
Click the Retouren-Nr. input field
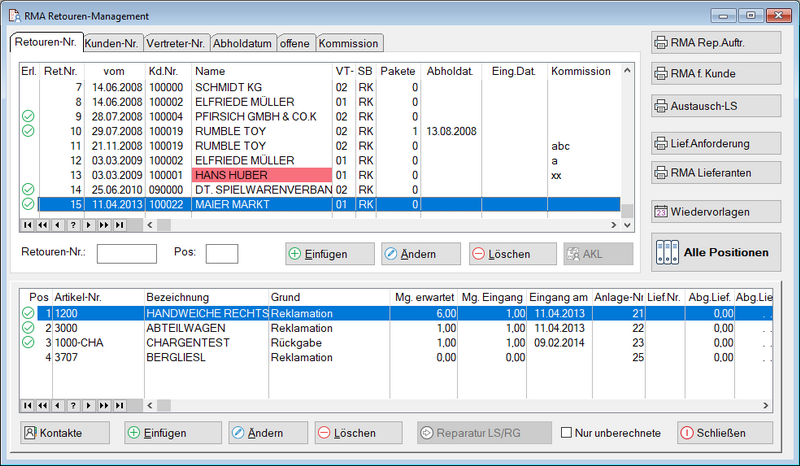[x=126, y=253]
